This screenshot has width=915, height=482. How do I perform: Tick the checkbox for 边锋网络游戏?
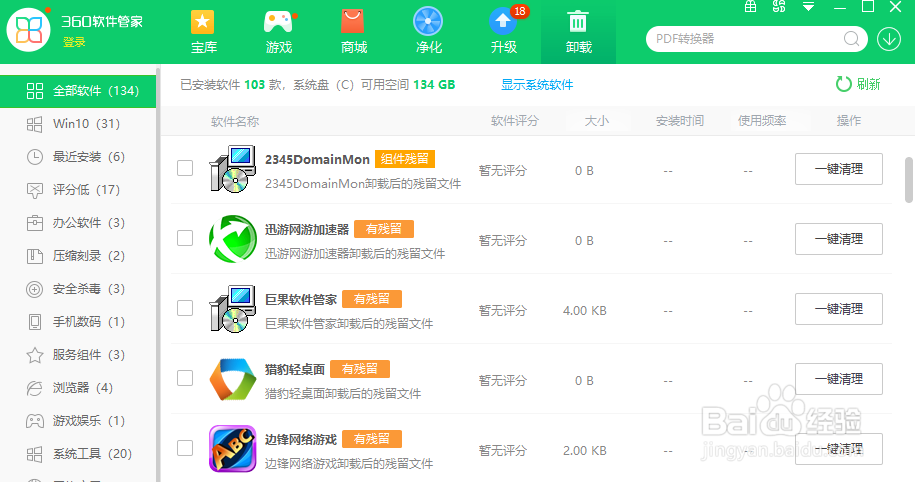click(185, 448)
